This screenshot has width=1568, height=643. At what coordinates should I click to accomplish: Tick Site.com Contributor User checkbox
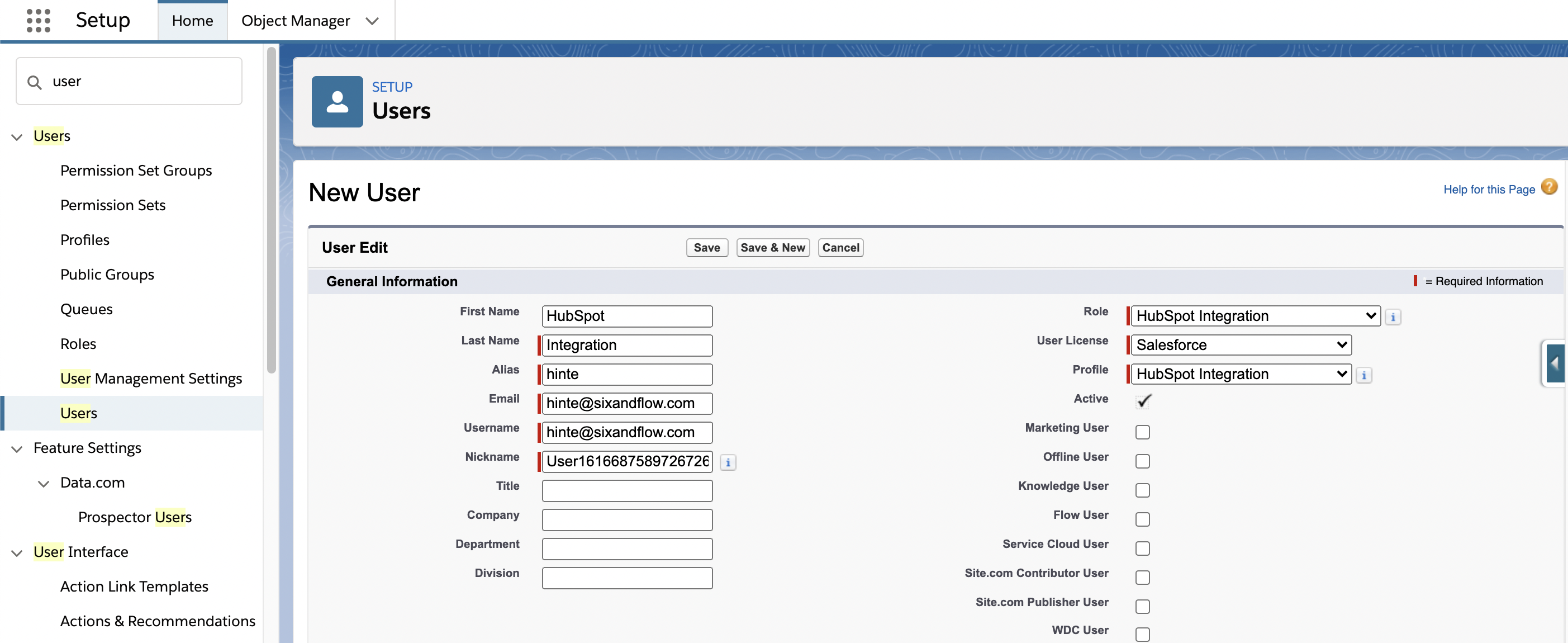(x=1143, y=577)
